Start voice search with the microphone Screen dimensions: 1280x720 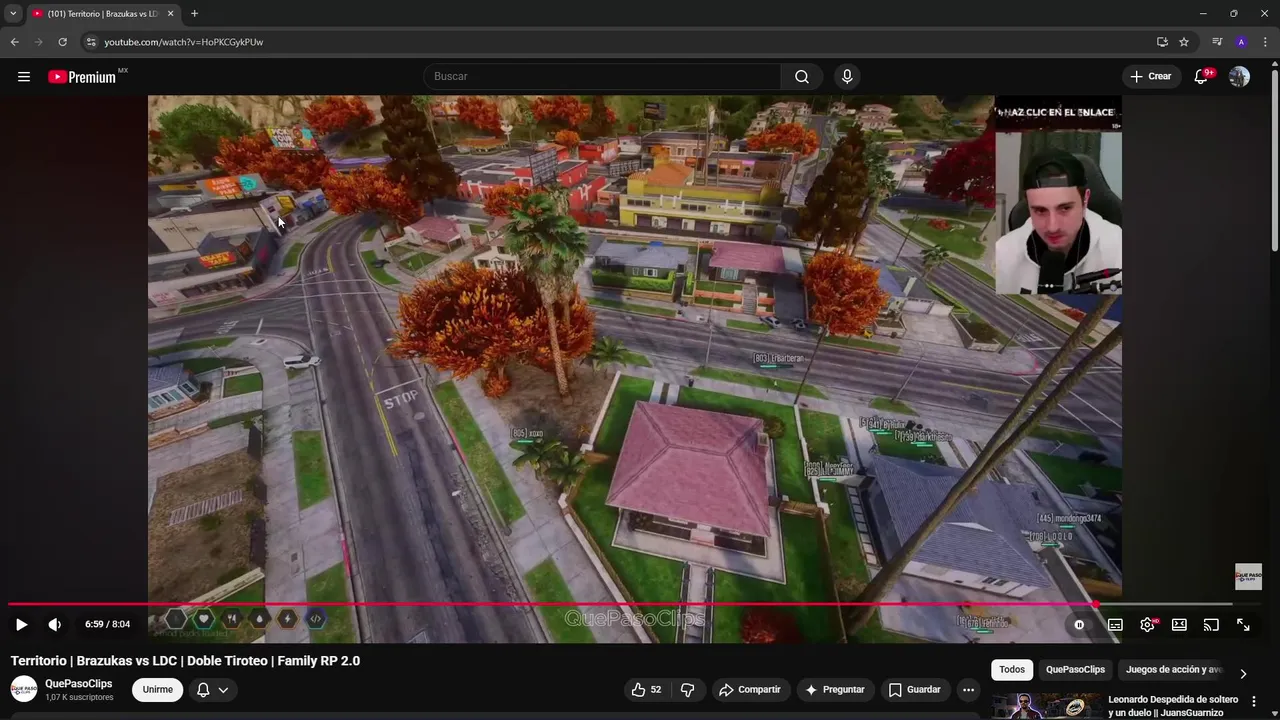pos(847,77)
